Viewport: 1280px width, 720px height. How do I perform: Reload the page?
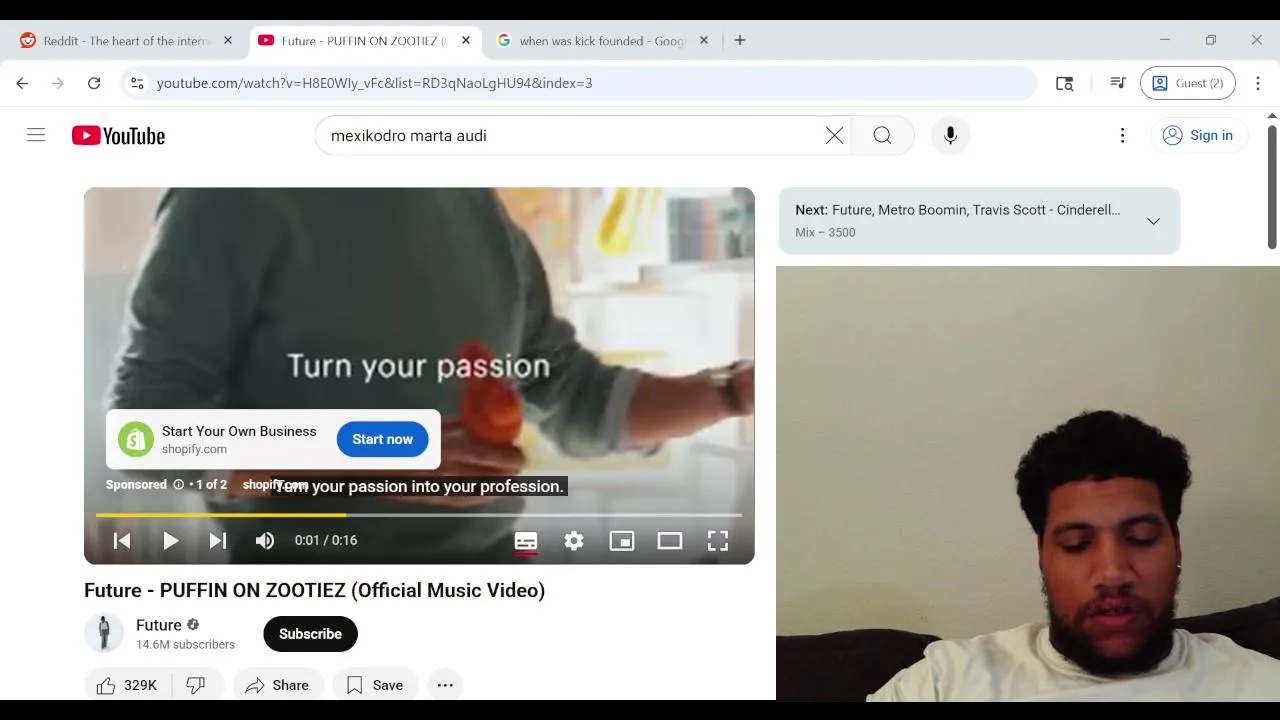94,83
